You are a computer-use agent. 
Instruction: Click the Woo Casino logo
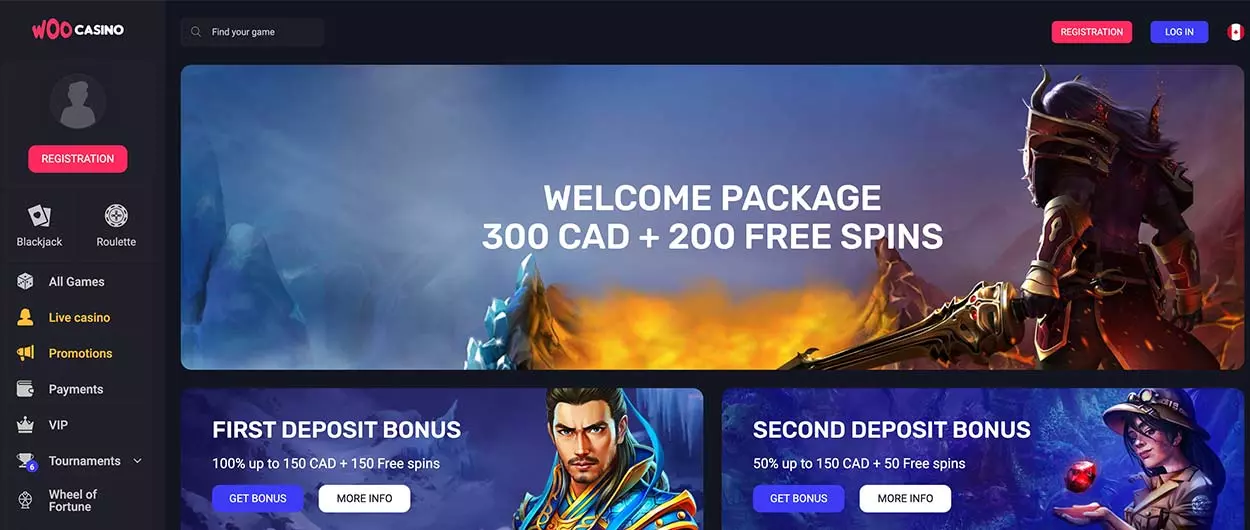[78, 30]
